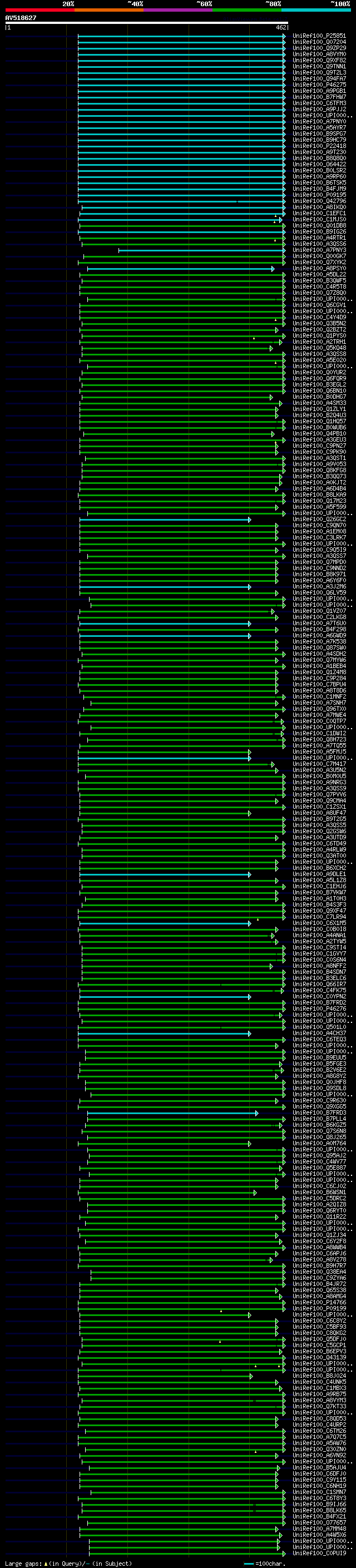
Task: Select the UniRef100_A8VYM0 label
Action: pyautogui.click(x=319, y=54)
